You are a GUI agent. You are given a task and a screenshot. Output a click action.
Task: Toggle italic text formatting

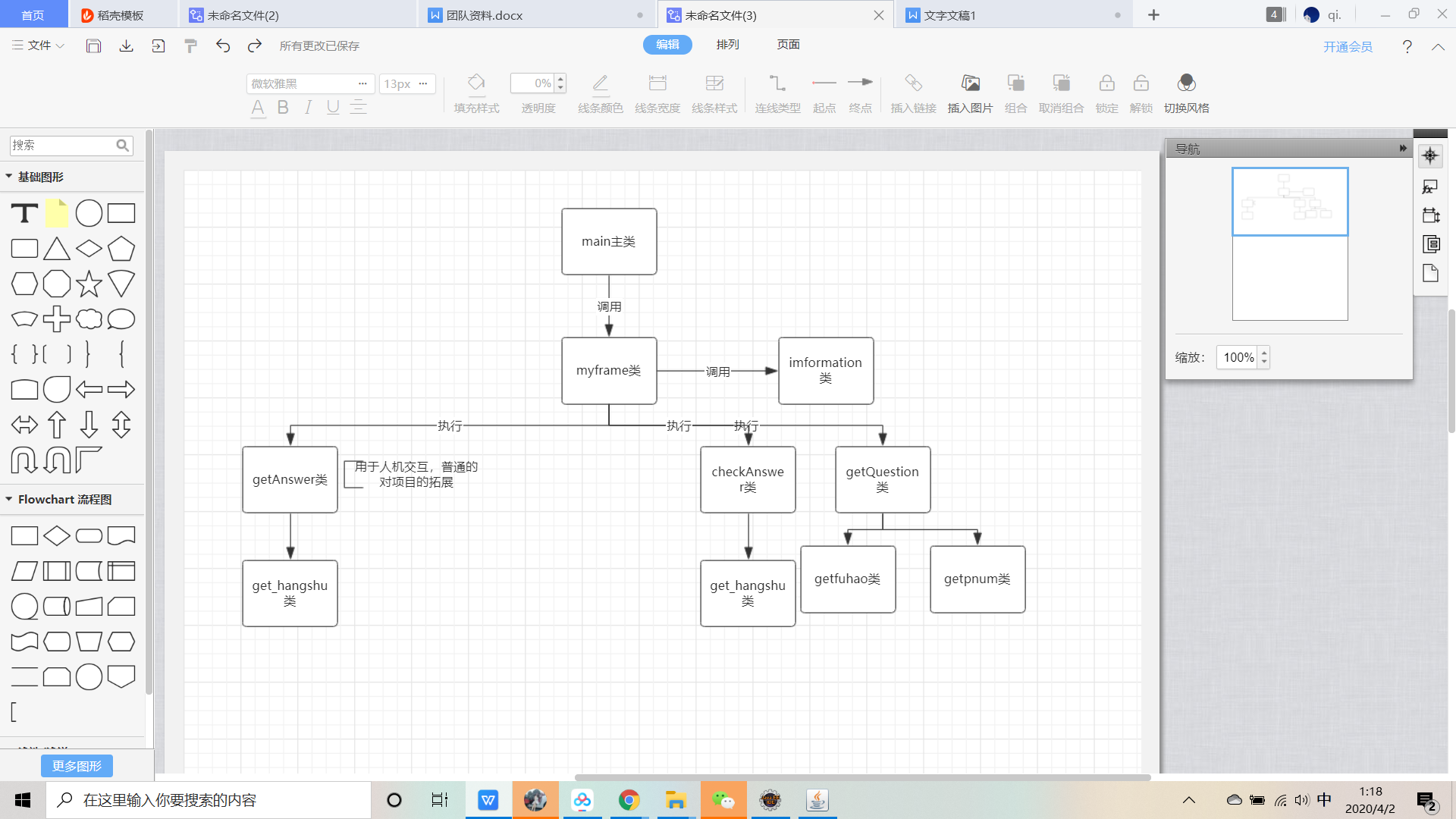[x=308, y=108]
